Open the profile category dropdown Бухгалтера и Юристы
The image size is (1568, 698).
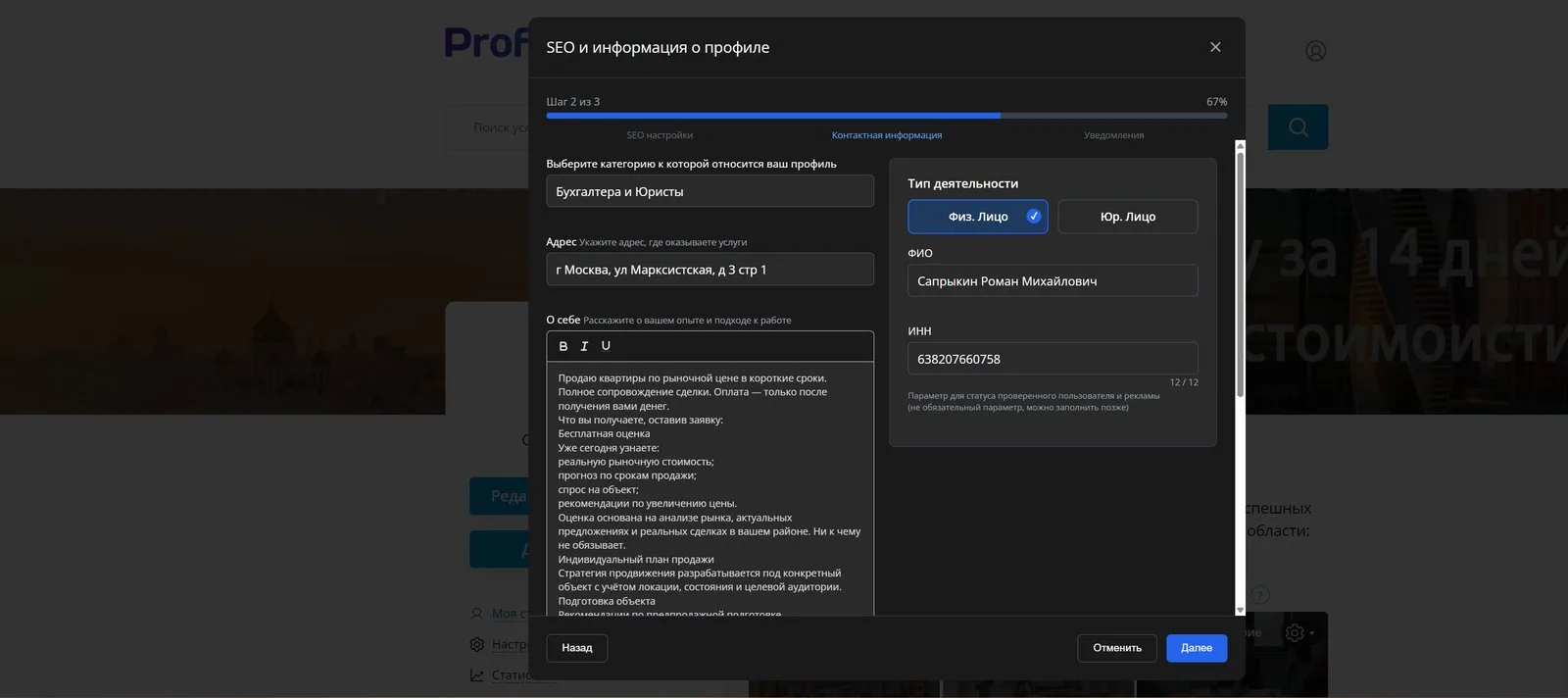coord(710,191)
